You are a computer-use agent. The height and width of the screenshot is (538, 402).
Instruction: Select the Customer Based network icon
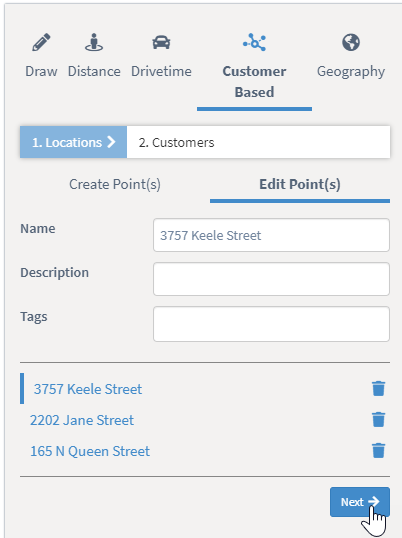255,43
